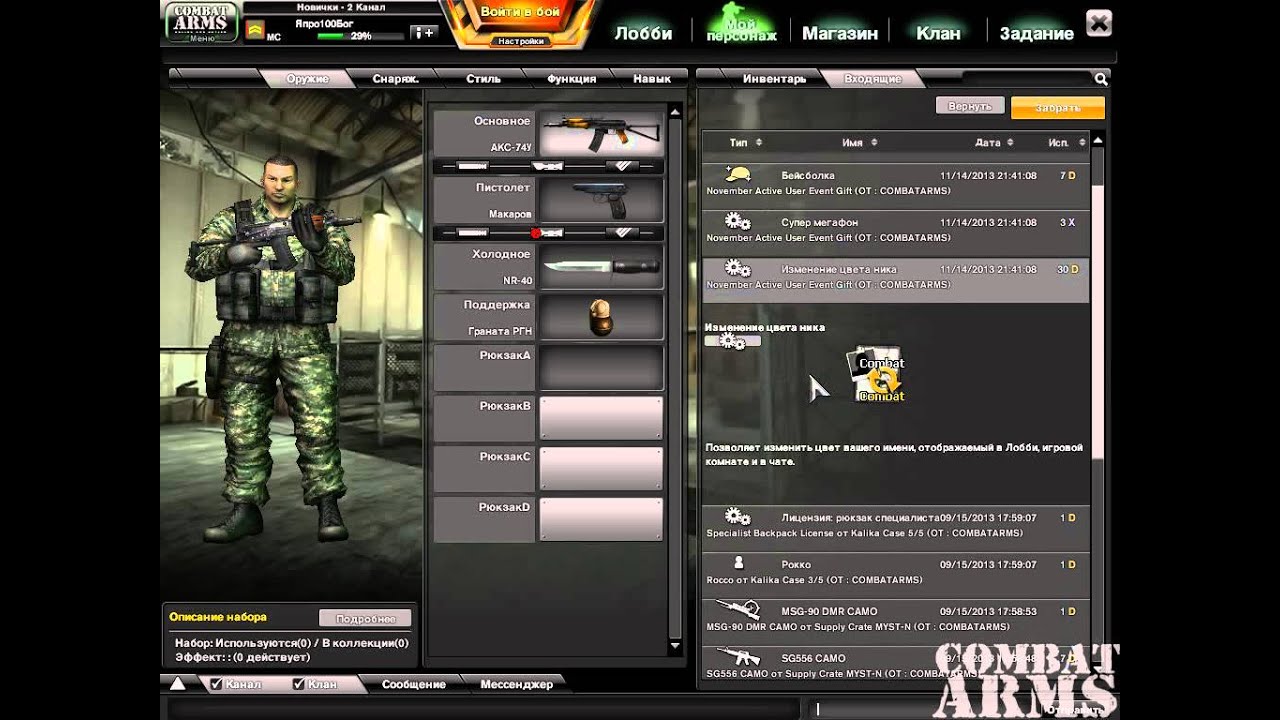Open the Задание section
Viewport: 1280px width, 720px height.
click(1037, 33)
